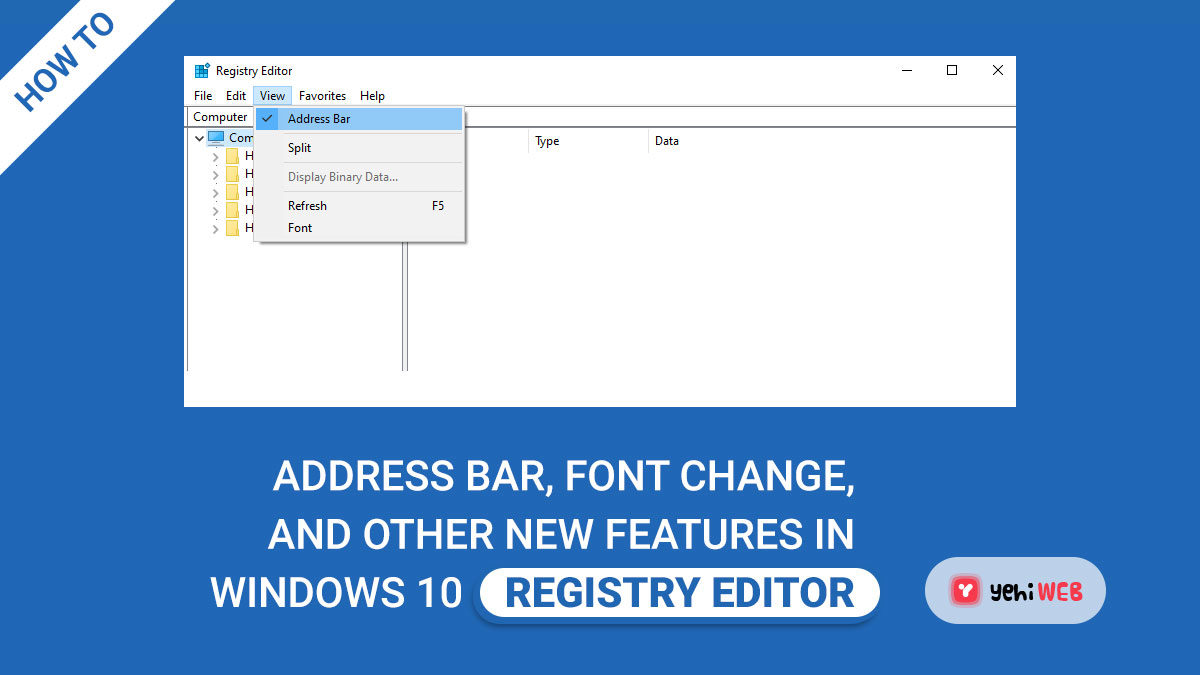Viewport: 1200px width, 675px height.
Task: Click the Registry Editor icon in title bar
Action: [x=202, y=71]
